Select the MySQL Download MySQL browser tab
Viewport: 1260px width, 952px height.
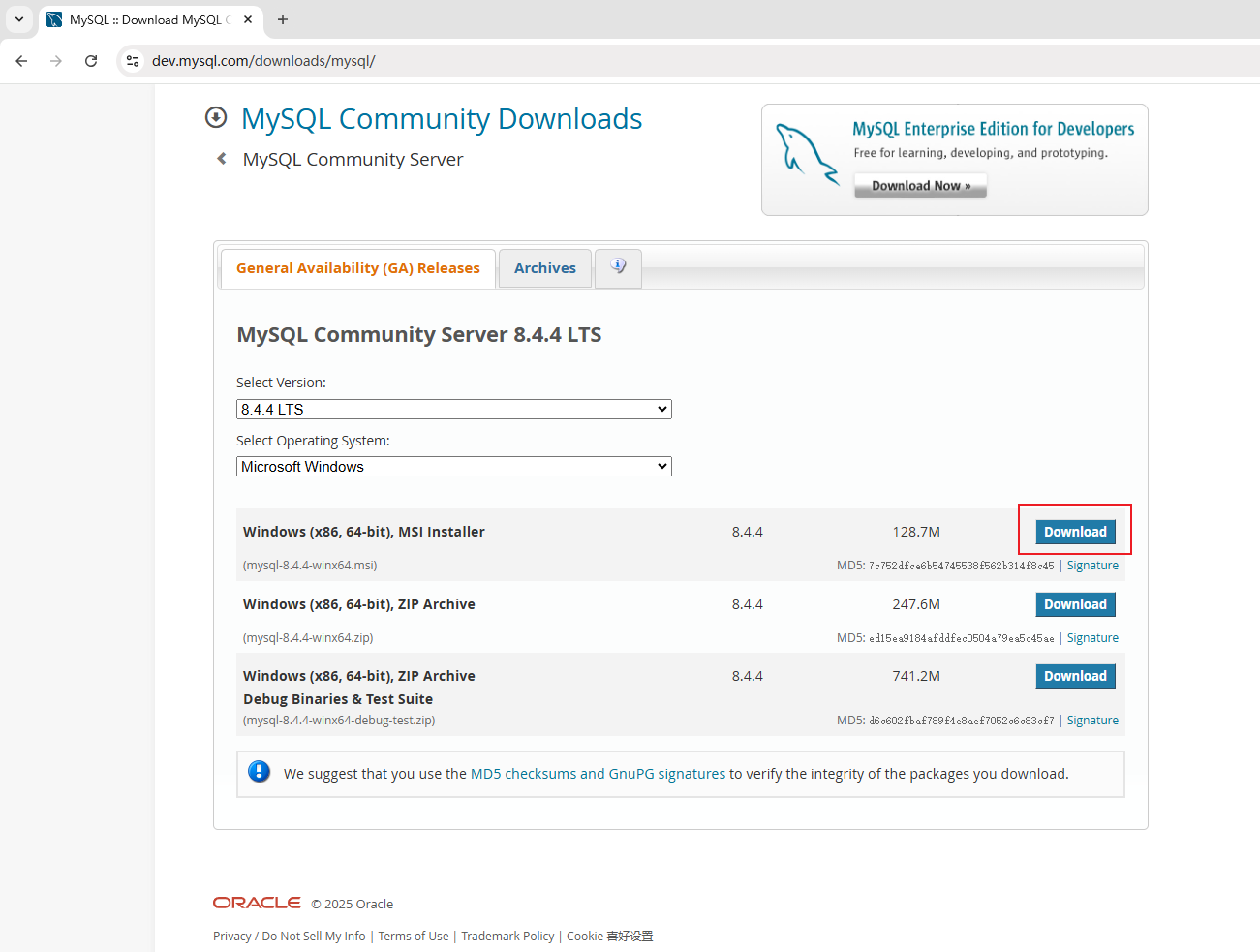pyautogui.click(x=150, y=19)
